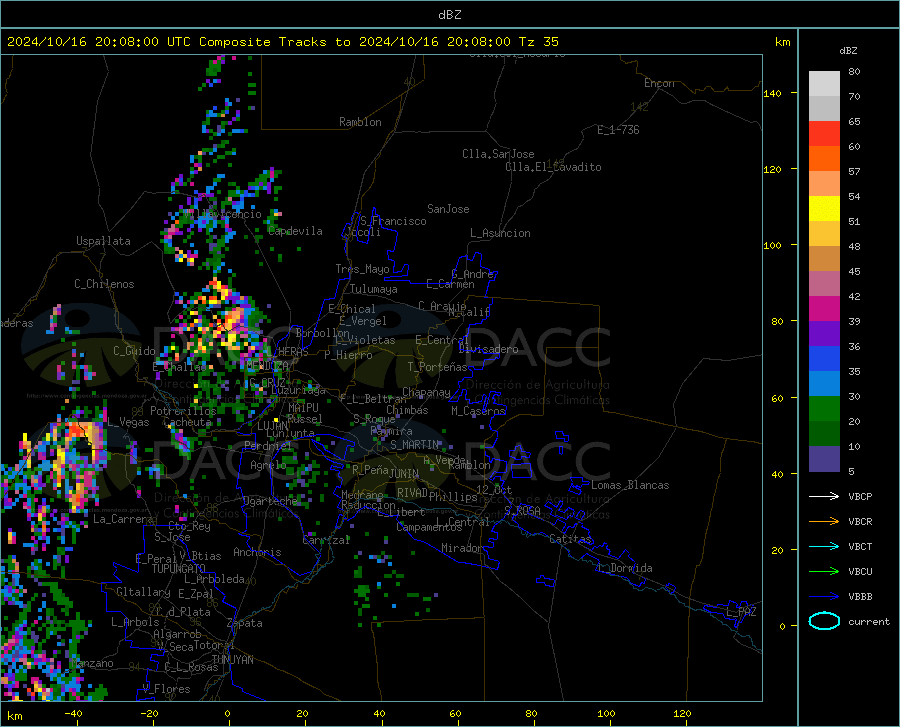The width and height of the screenshot is (900, 727).
Task: Click the TUNUYAN map label
Action: (232, 659)
